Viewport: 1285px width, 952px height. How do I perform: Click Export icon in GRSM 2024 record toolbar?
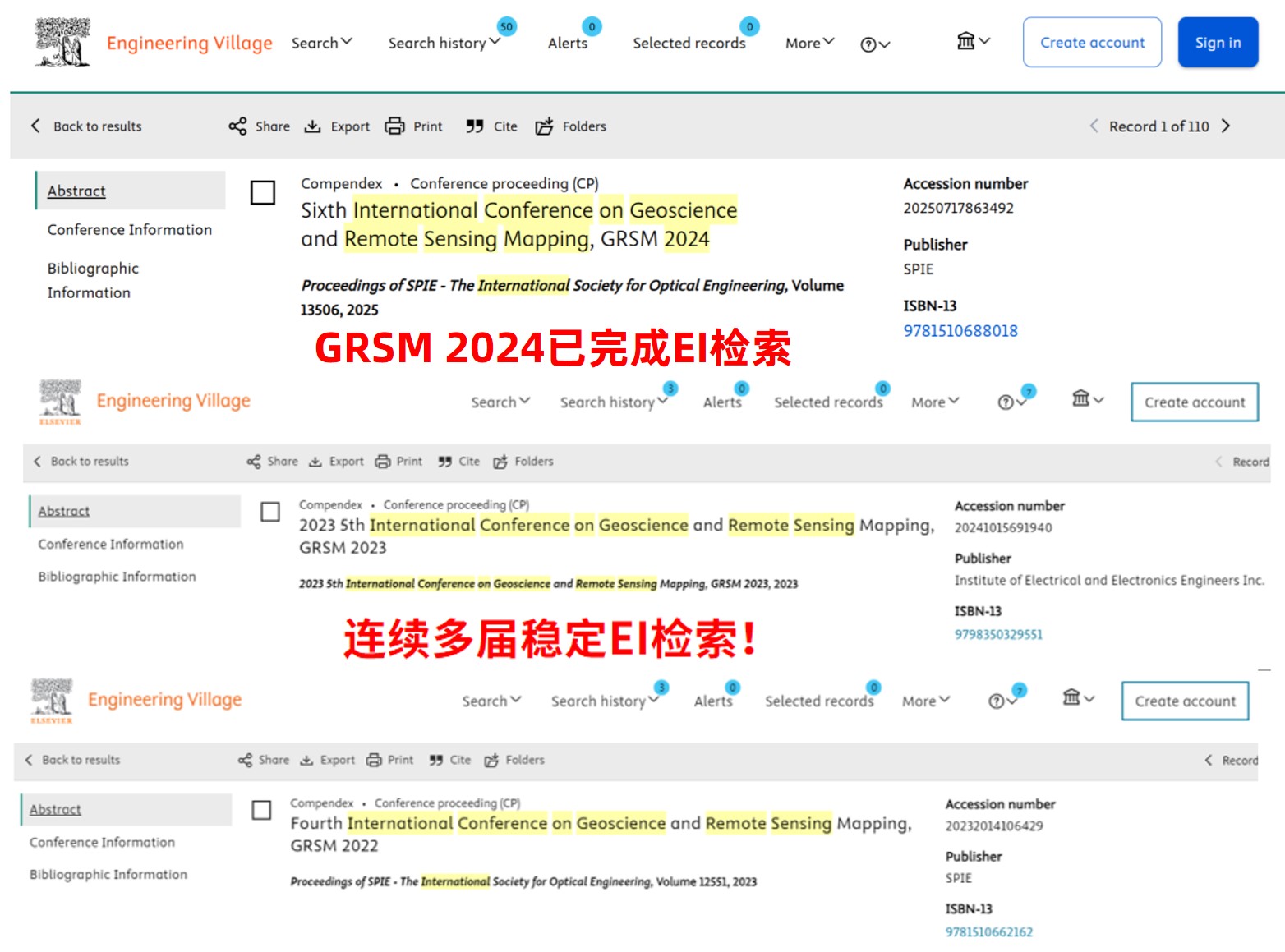(313, 126)
